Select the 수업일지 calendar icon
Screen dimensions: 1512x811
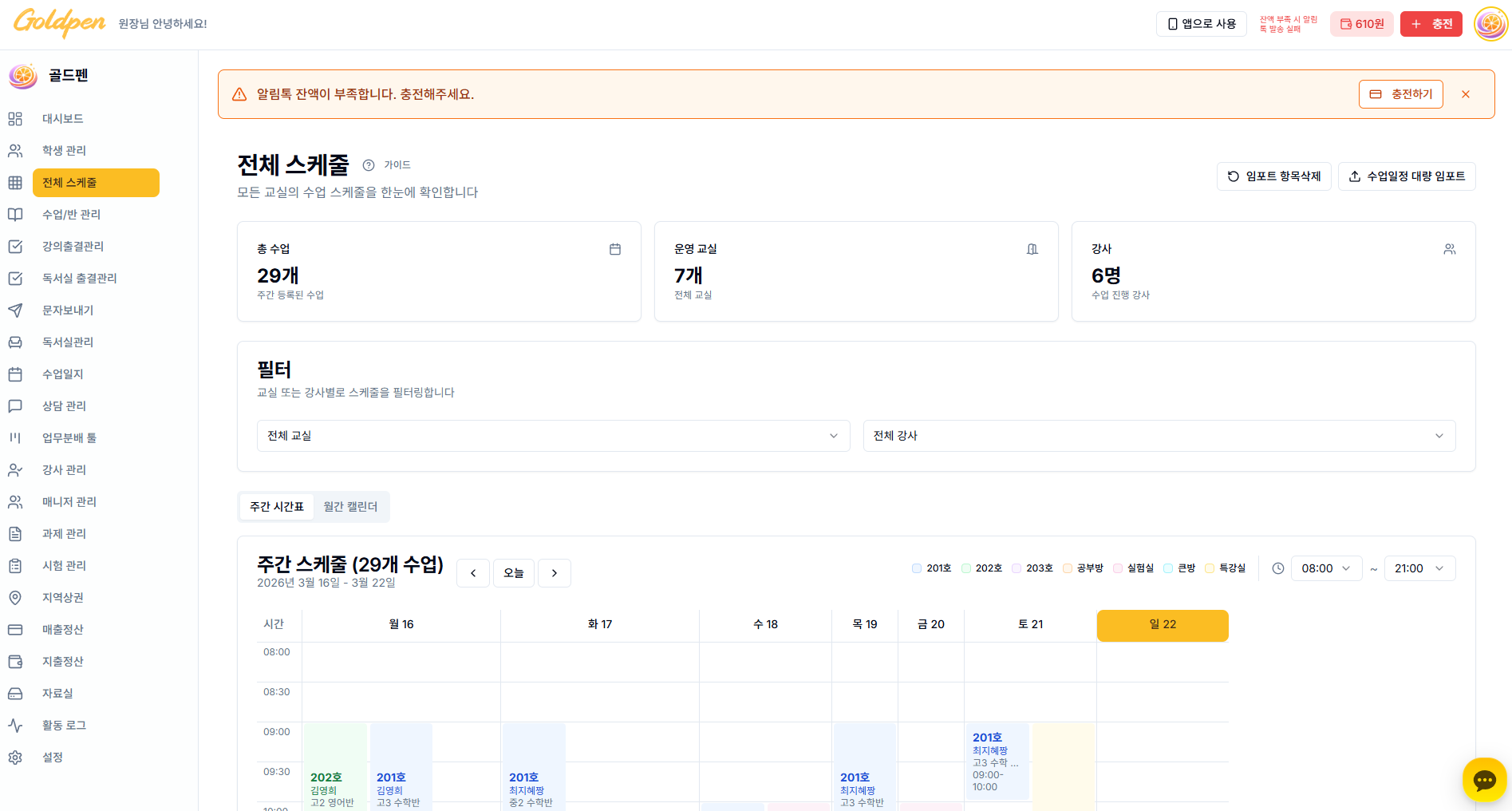click(x=16, y=374)
